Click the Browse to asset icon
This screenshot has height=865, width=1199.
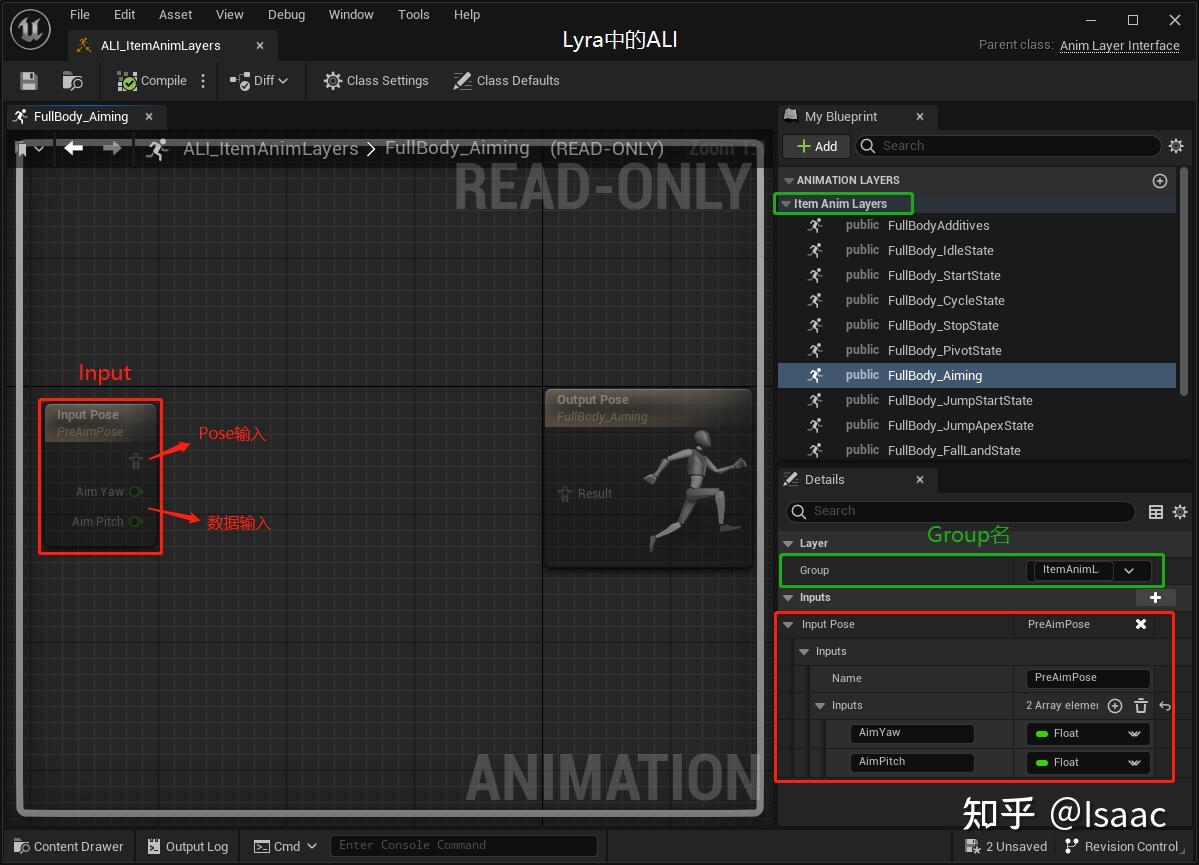[x=73, y=80]
